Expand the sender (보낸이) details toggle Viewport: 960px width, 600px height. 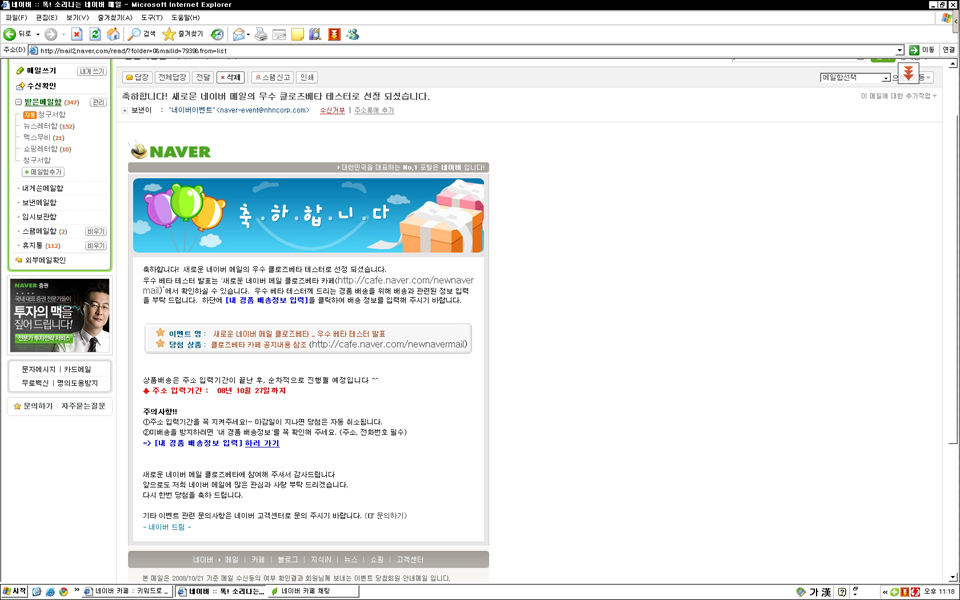point(125,111)
